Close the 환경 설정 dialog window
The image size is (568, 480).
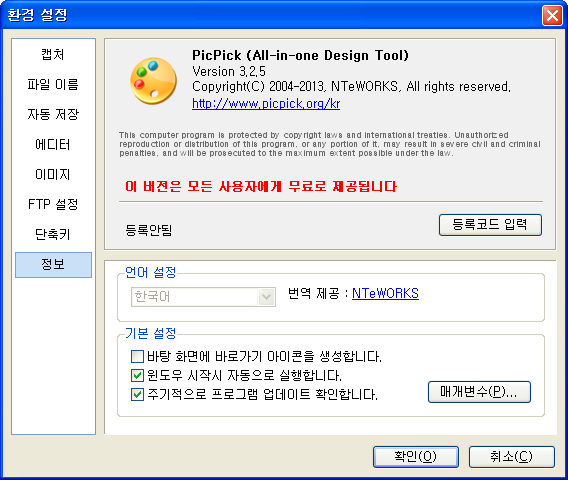[x=552, y=16]
